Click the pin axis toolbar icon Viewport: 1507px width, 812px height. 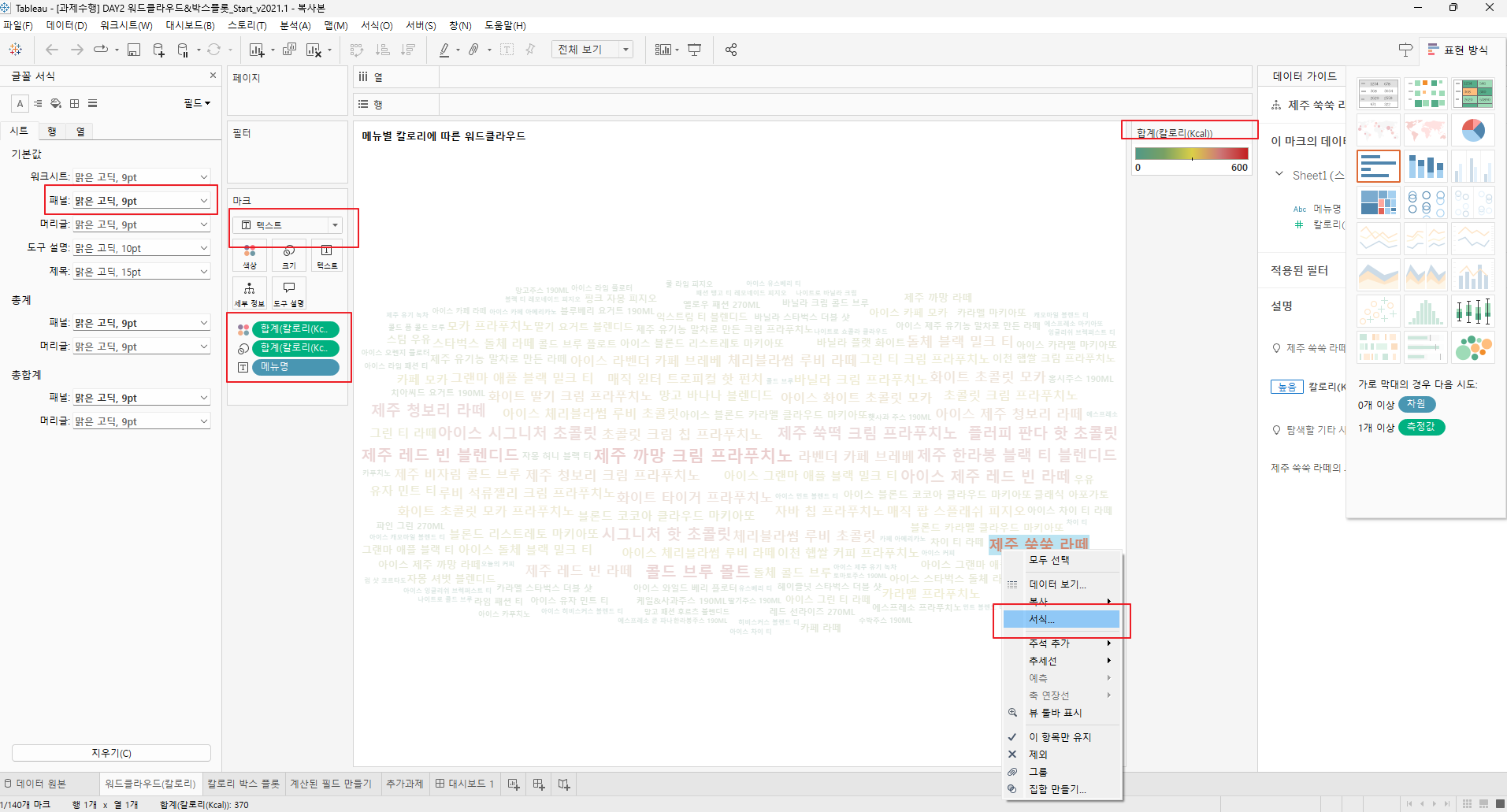point(530,50)
